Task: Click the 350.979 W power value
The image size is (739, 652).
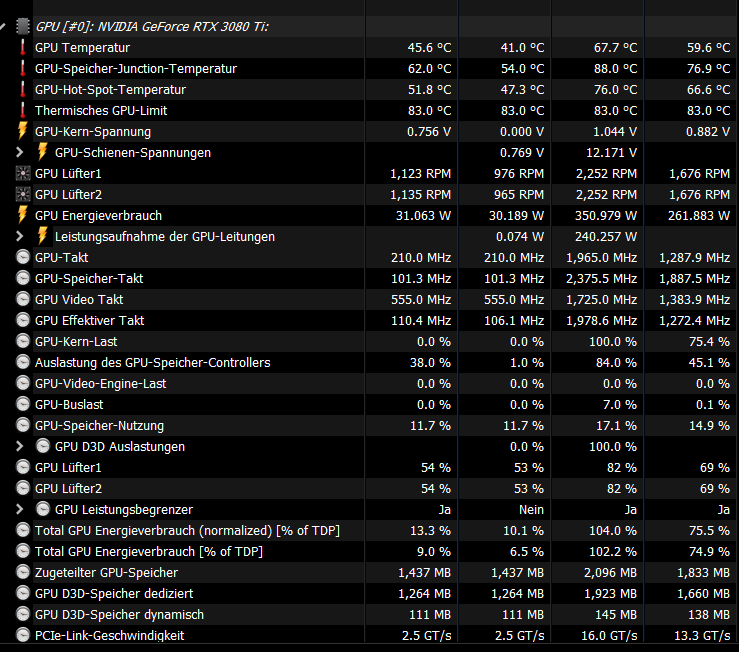Action: pos(606,215)
